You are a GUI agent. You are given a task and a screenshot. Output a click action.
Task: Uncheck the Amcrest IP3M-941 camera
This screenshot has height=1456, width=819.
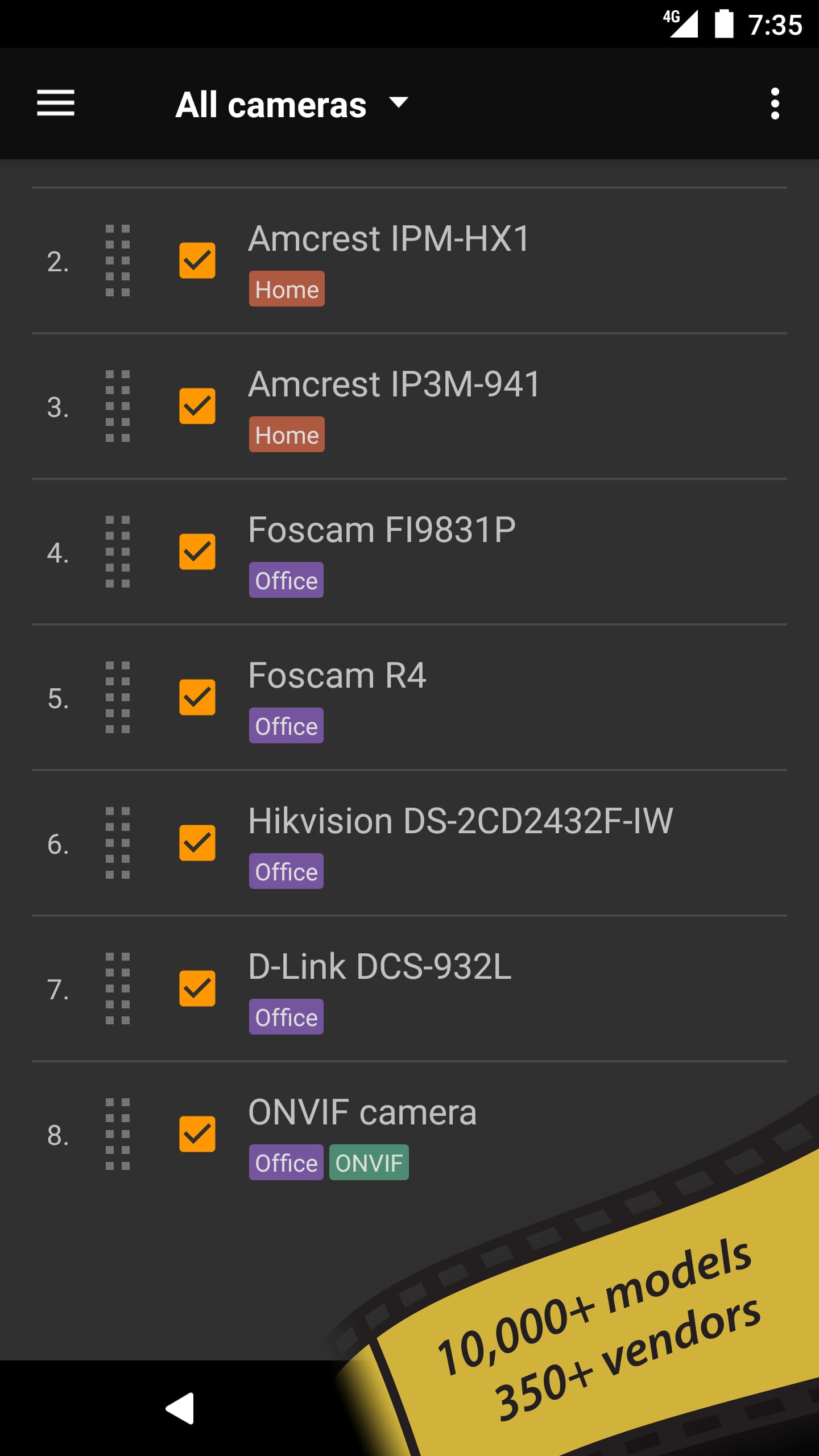pos(197,407)
